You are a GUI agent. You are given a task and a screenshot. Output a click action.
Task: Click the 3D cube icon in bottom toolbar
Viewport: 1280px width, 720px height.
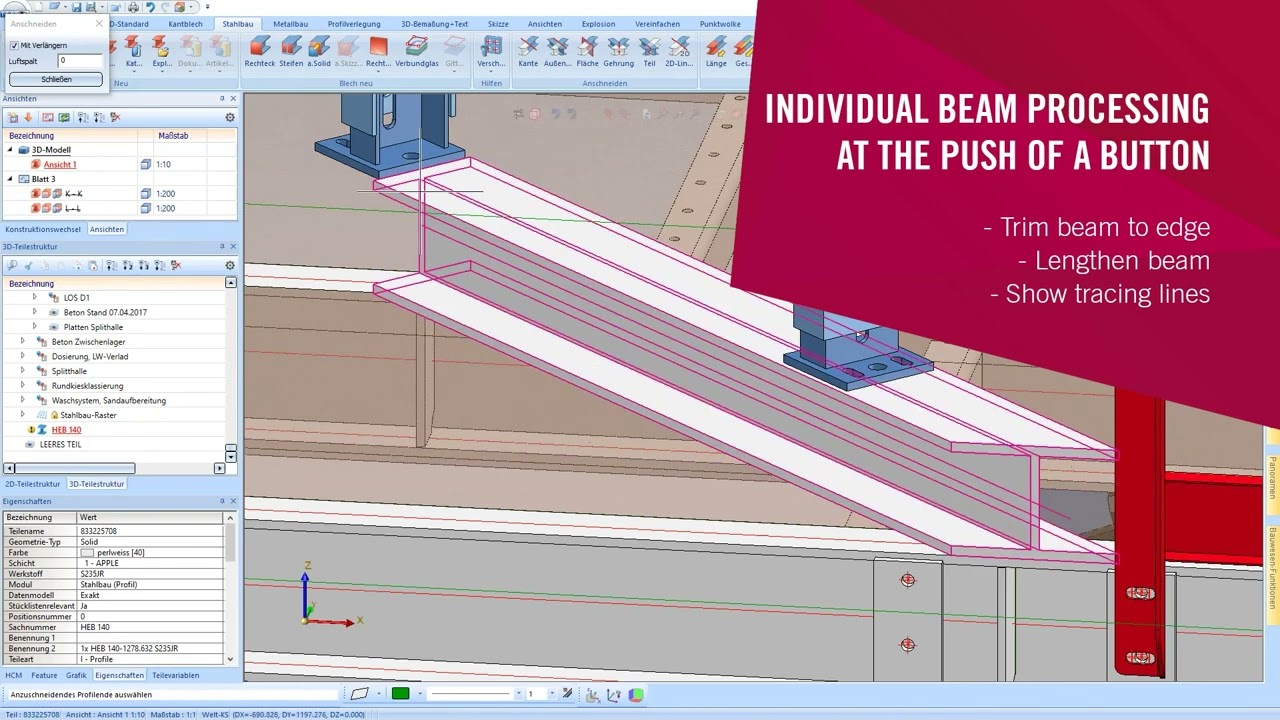[636, 694]
